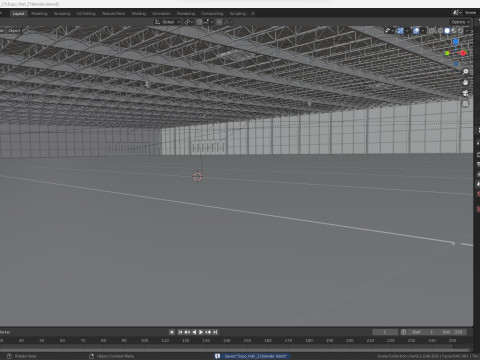Open the Scripting workspace tab
The height and width of the screenshot is (360, 480).
[x=238, y=14]
